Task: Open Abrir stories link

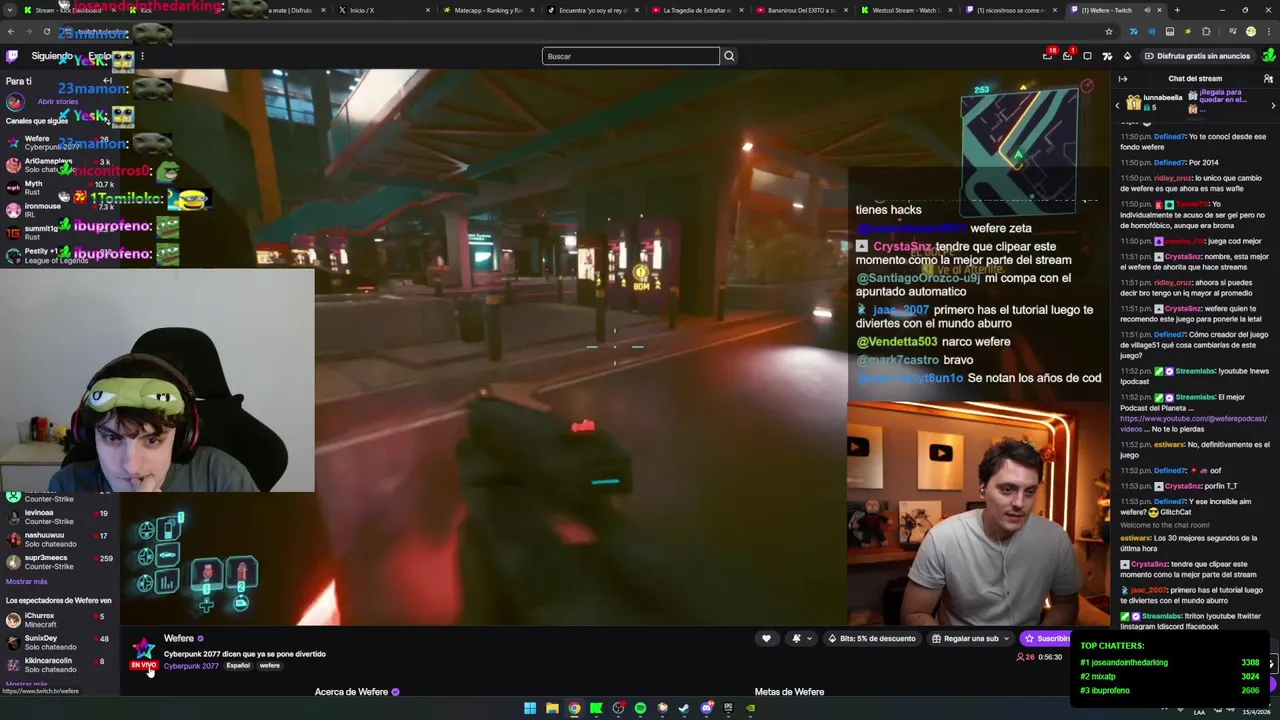Action: pos(58,102)
